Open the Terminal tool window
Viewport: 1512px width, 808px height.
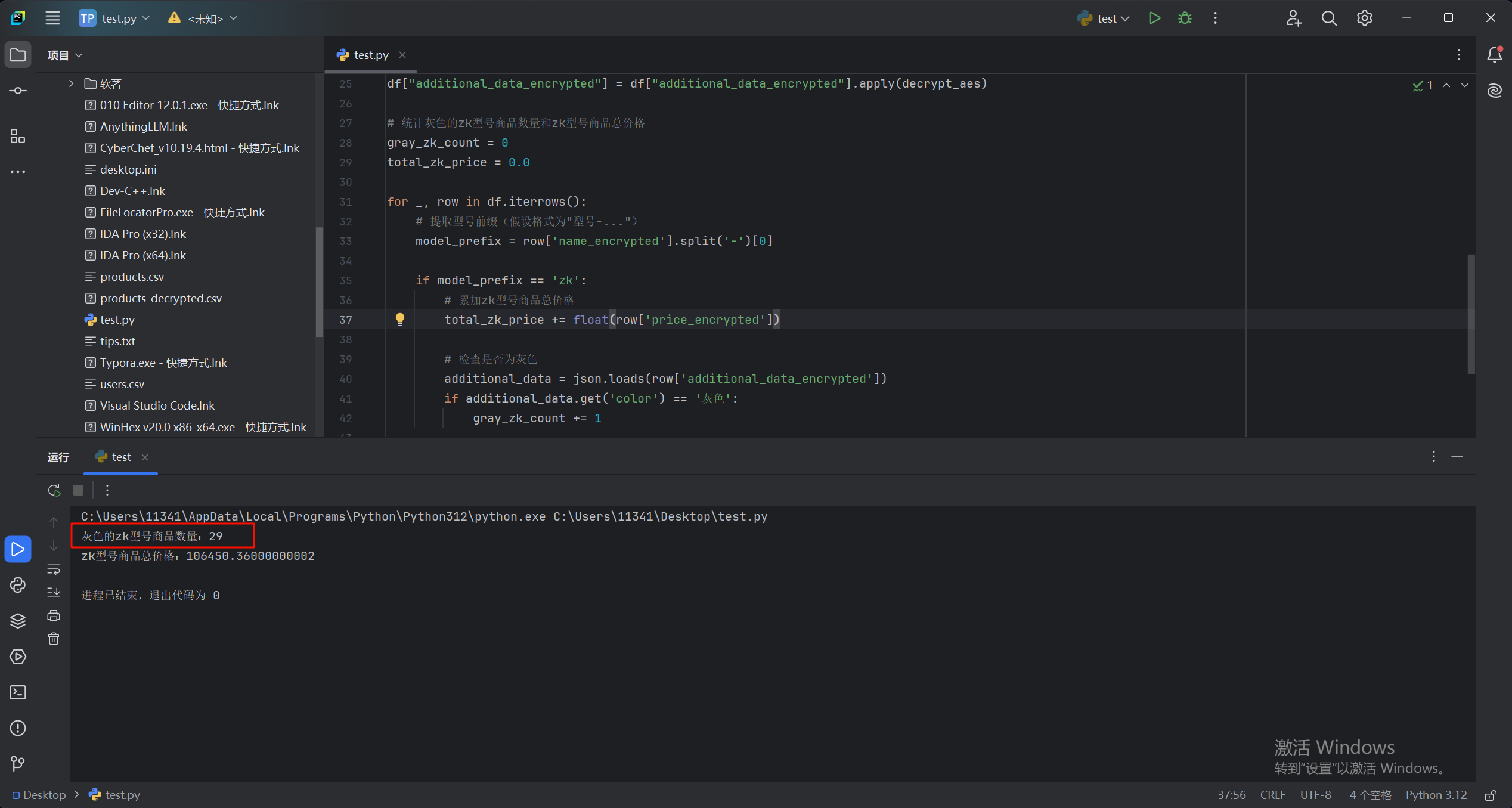(x=18, y=692)
